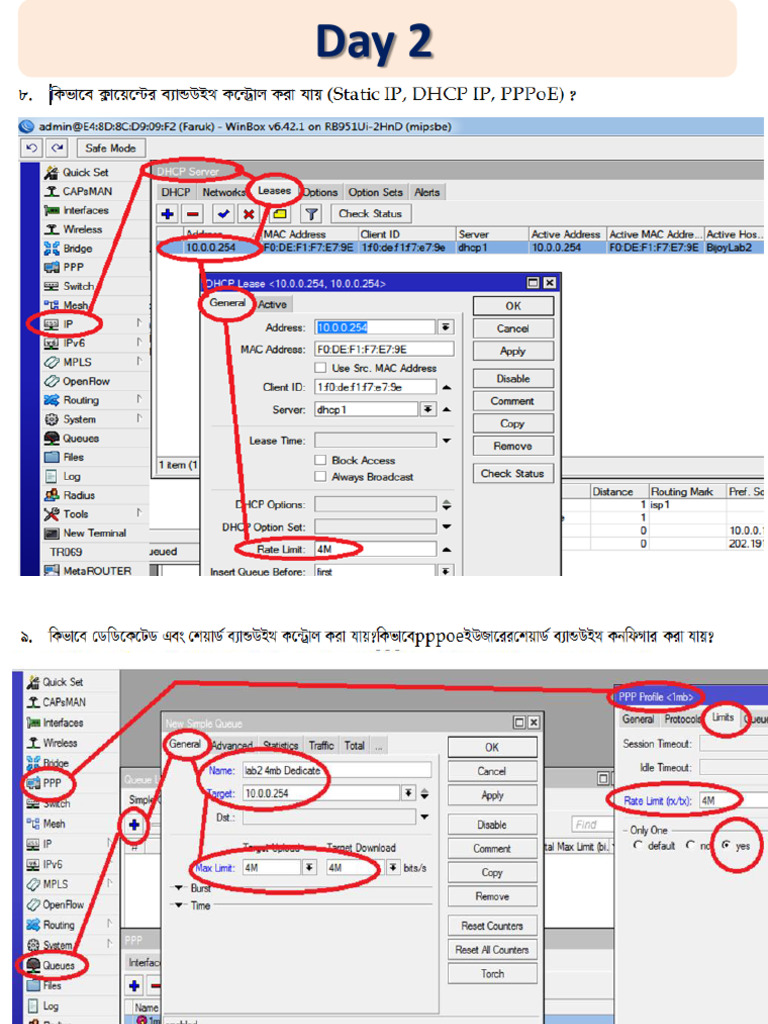The width and height of the screenshot is (768, 1024).
Task: Open the Server dropdown showing dhcp1
Action: [427, 409]
